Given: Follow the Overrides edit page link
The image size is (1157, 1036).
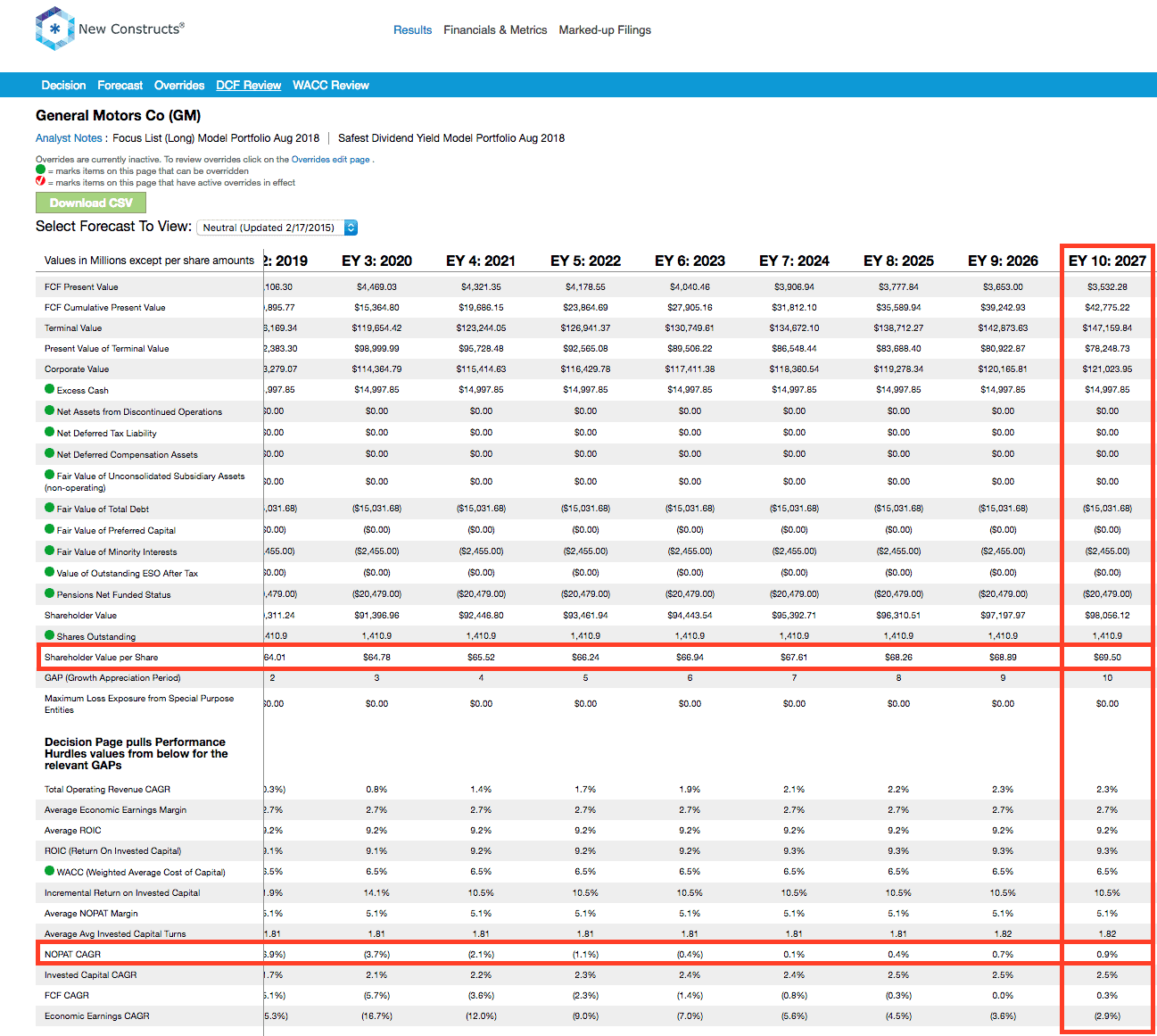Looking at the screenshot, I should click(x=330, y=160).
